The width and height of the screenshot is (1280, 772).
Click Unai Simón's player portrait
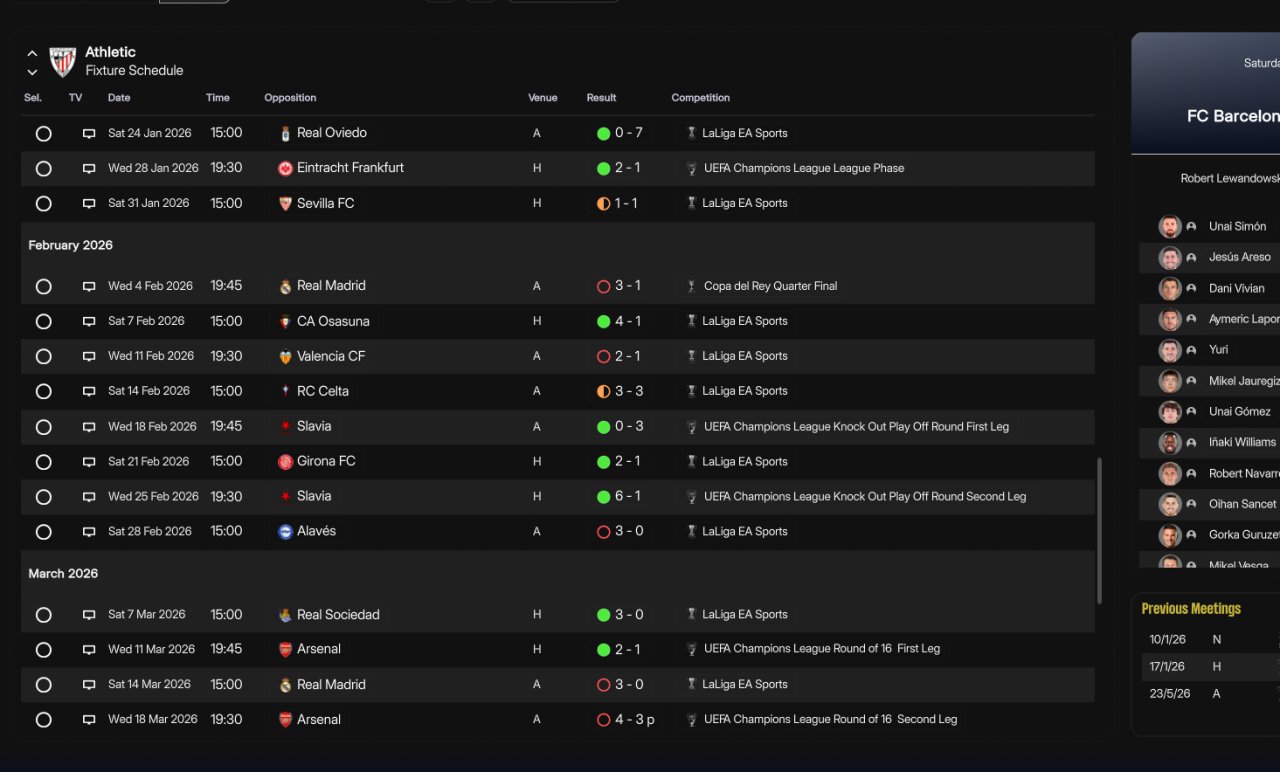pos(1169,226)
